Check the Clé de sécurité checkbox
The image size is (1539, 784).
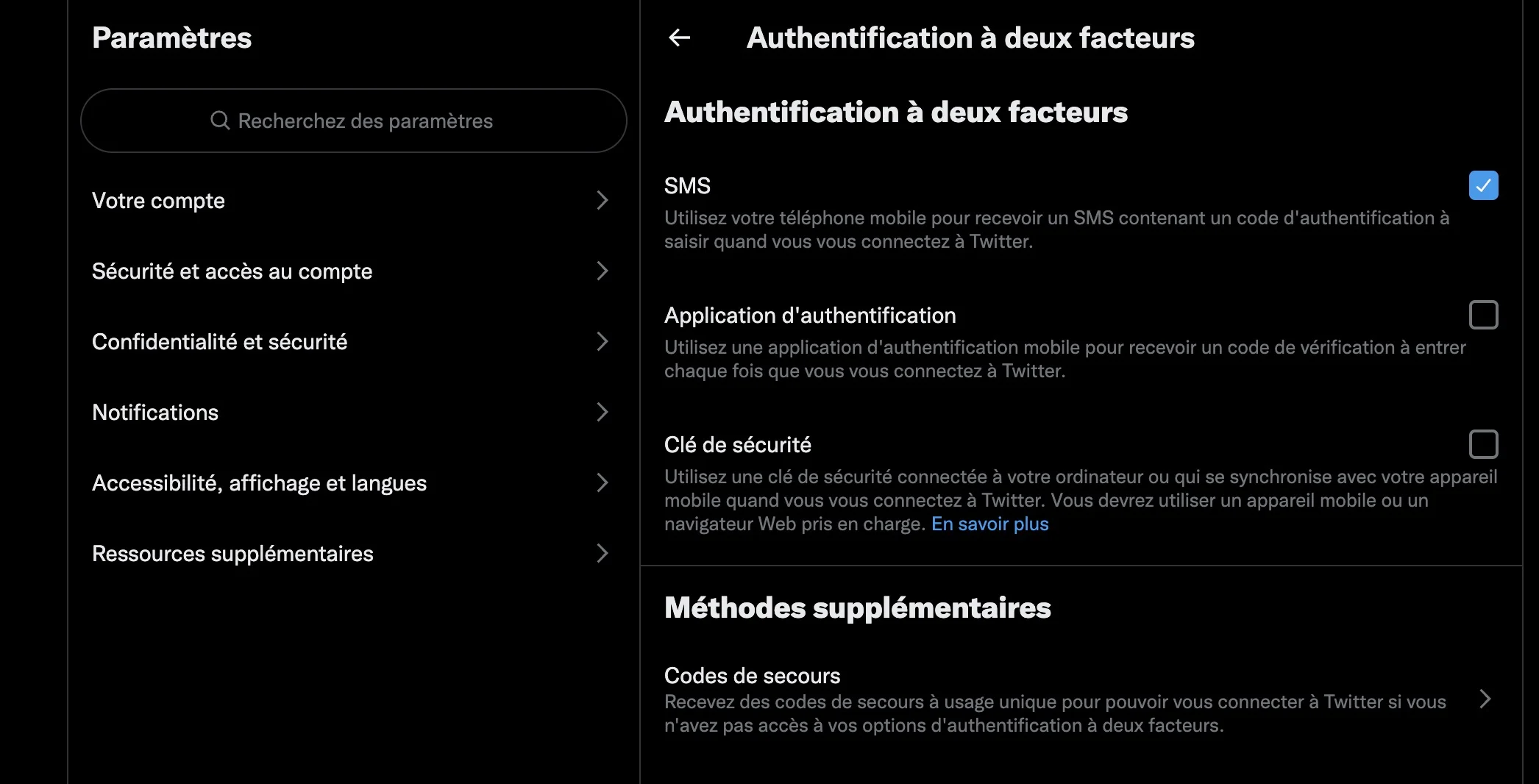(x=1483, y=444)
